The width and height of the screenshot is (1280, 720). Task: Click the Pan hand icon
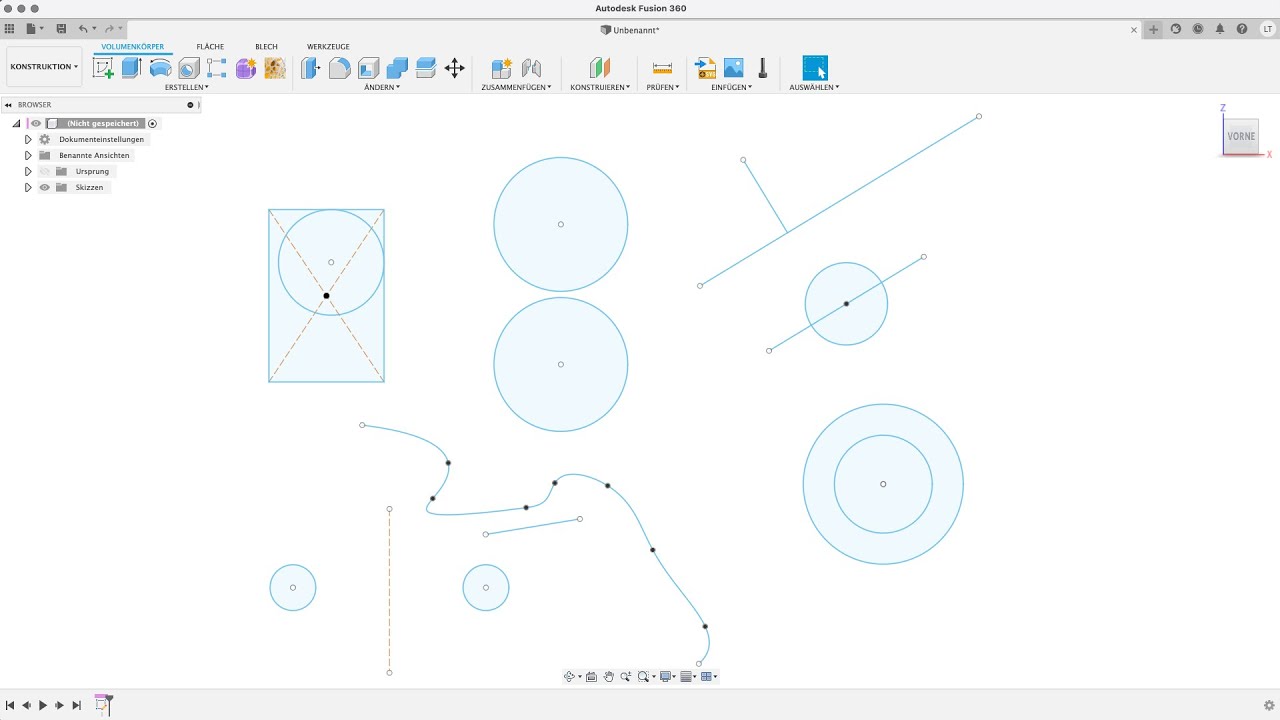tap(608, 677)
